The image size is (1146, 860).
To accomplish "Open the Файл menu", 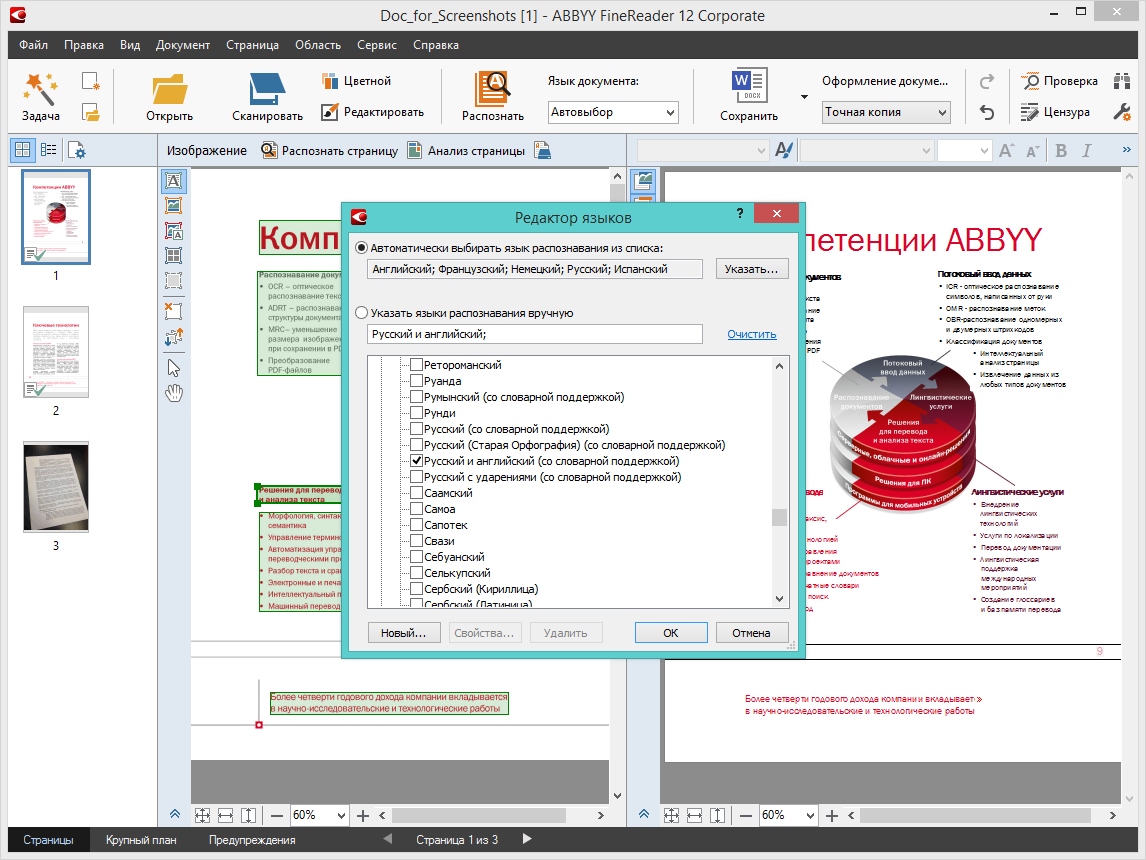I will click(x=34, y=45).
